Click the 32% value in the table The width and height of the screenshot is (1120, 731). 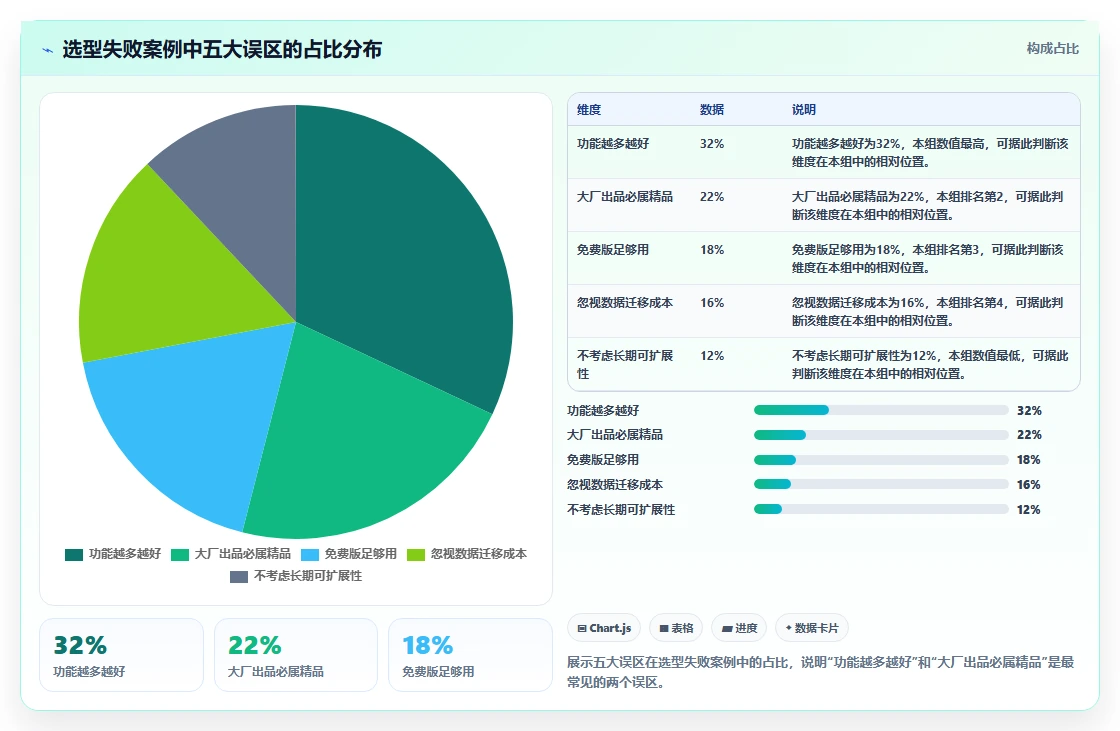click(x=712, y=144)
